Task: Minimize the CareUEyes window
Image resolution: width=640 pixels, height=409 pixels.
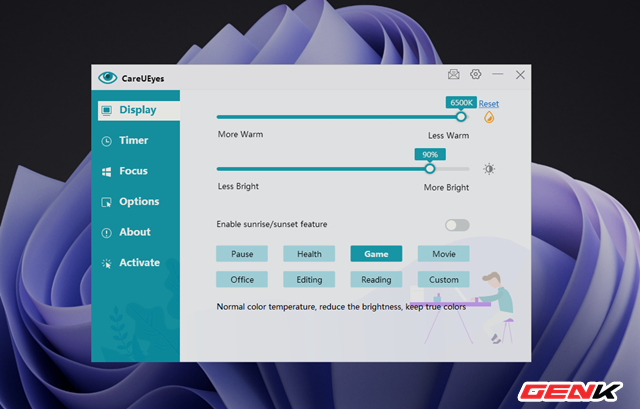Action: [x=498, y=74]
